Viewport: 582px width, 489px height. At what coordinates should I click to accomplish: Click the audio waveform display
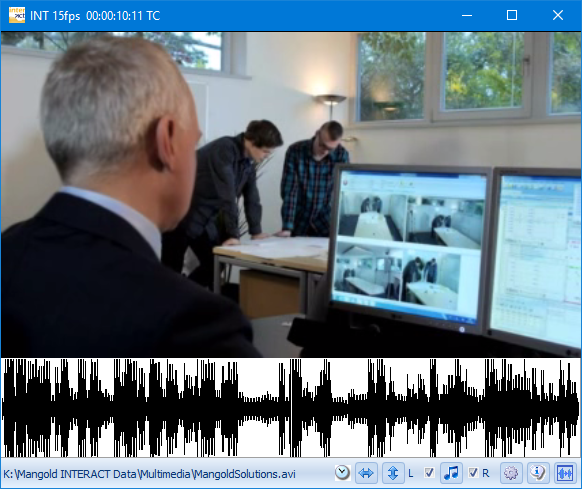pyautogui.click(x=291, y=407)
